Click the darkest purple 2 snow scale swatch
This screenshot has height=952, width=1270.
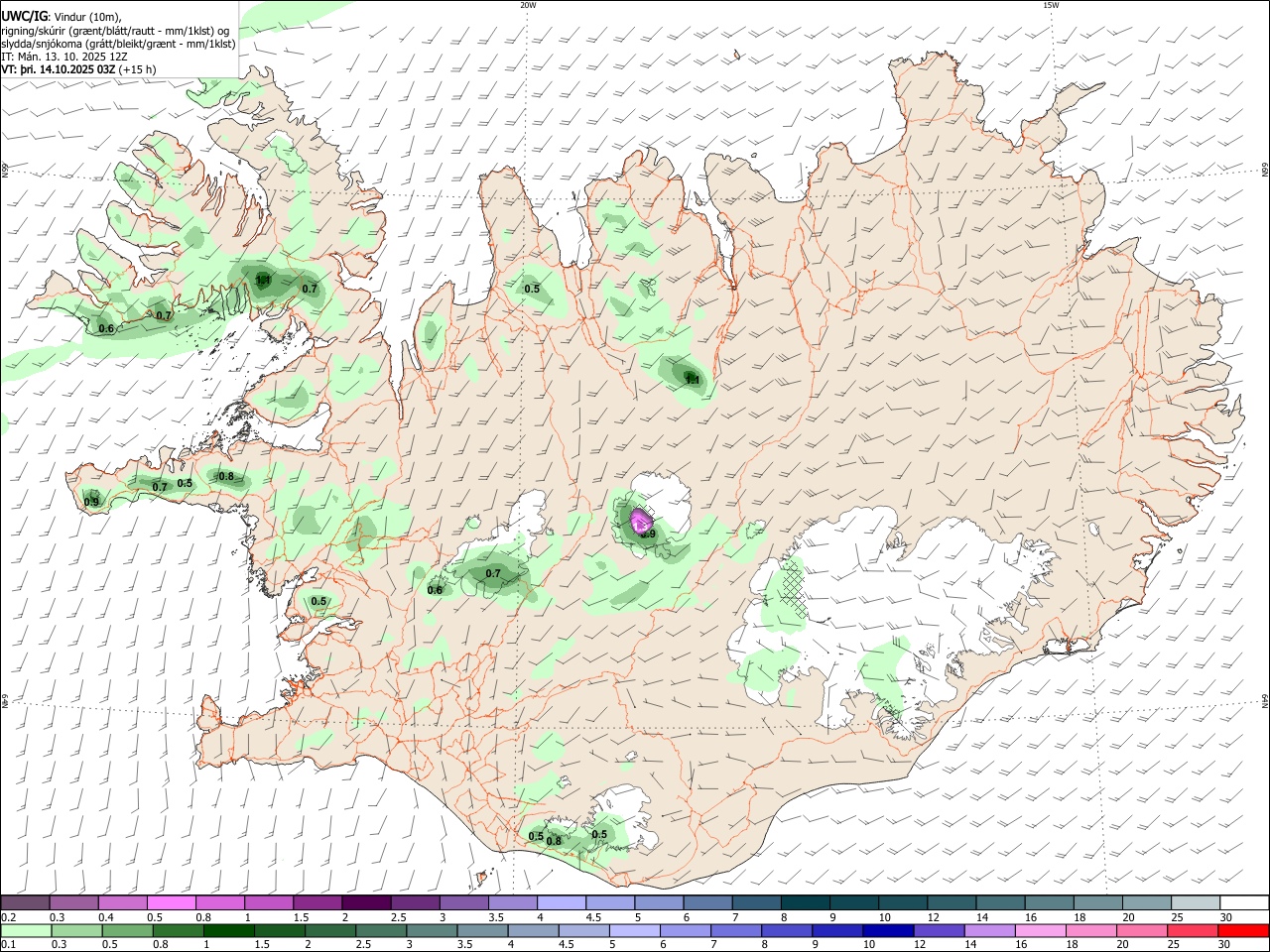(366, 903)
